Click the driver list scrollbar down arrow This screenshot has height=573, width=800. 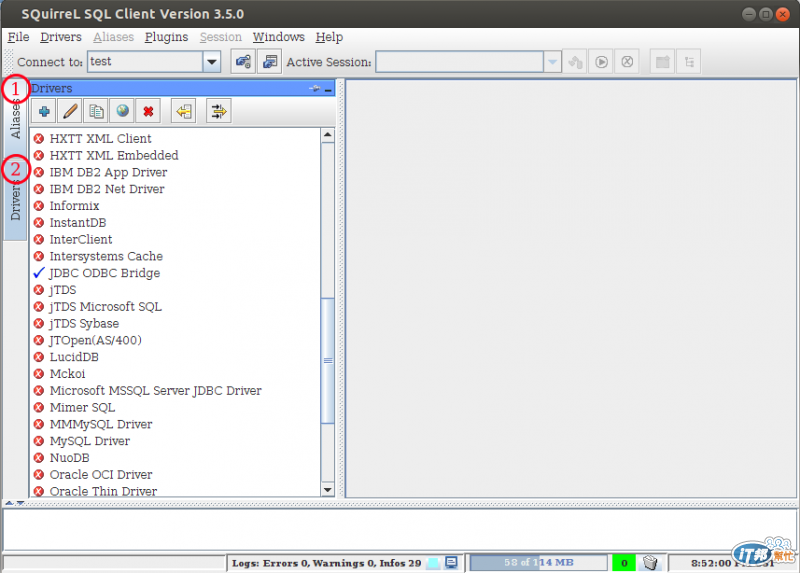click(328, 490)
